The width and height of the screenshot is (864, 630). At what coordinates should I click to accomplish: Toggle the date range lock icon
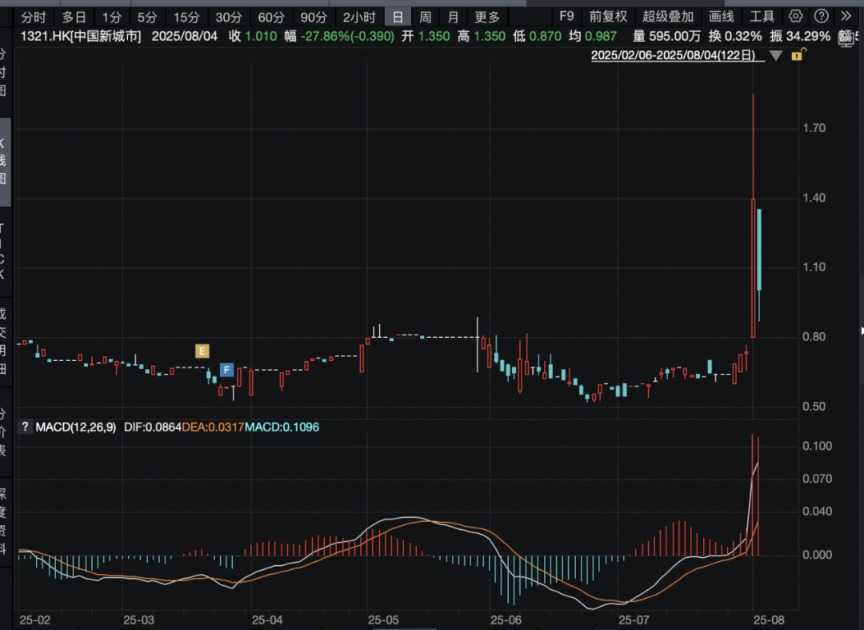click(x=797, y=56)
